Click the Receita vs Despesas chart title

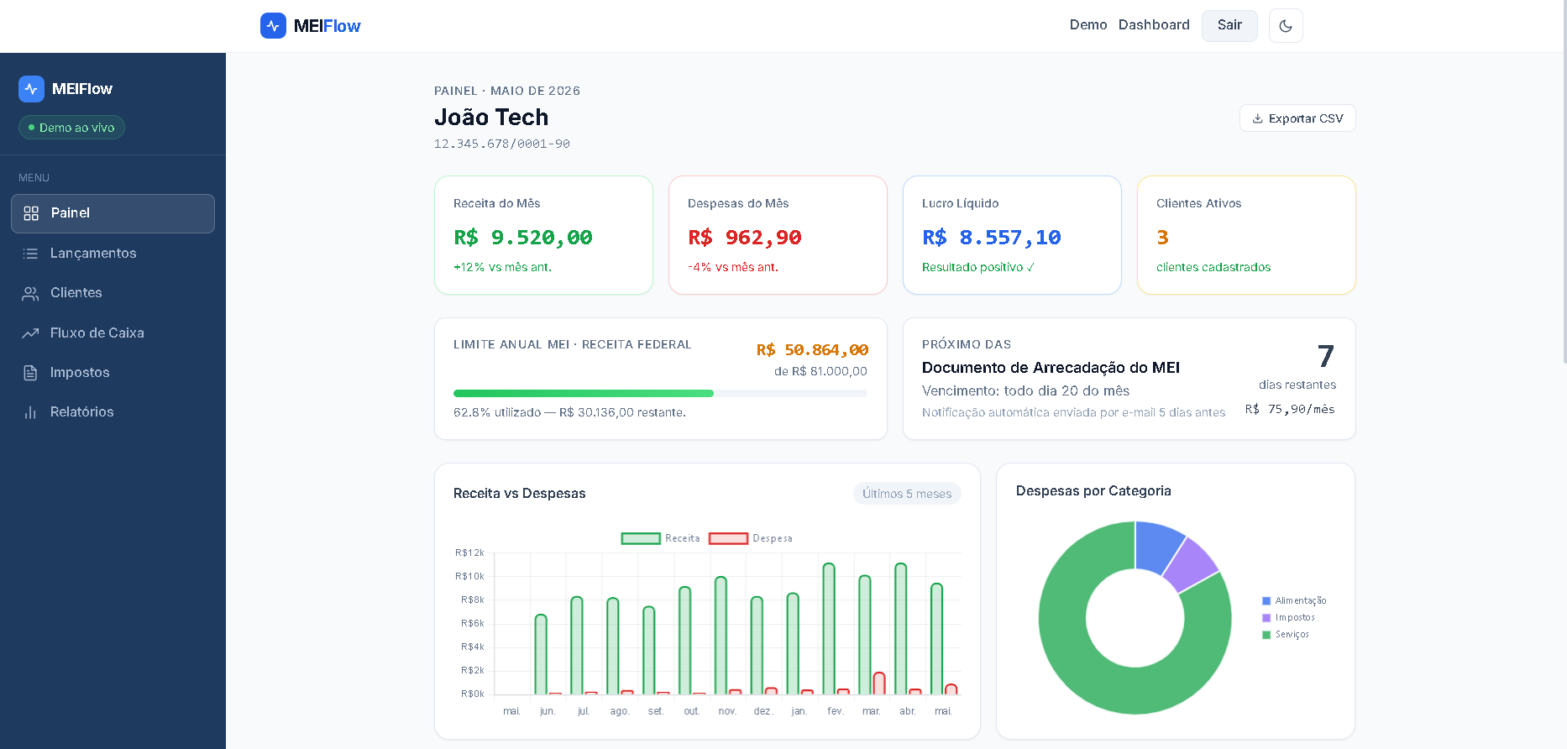point(519,494)
